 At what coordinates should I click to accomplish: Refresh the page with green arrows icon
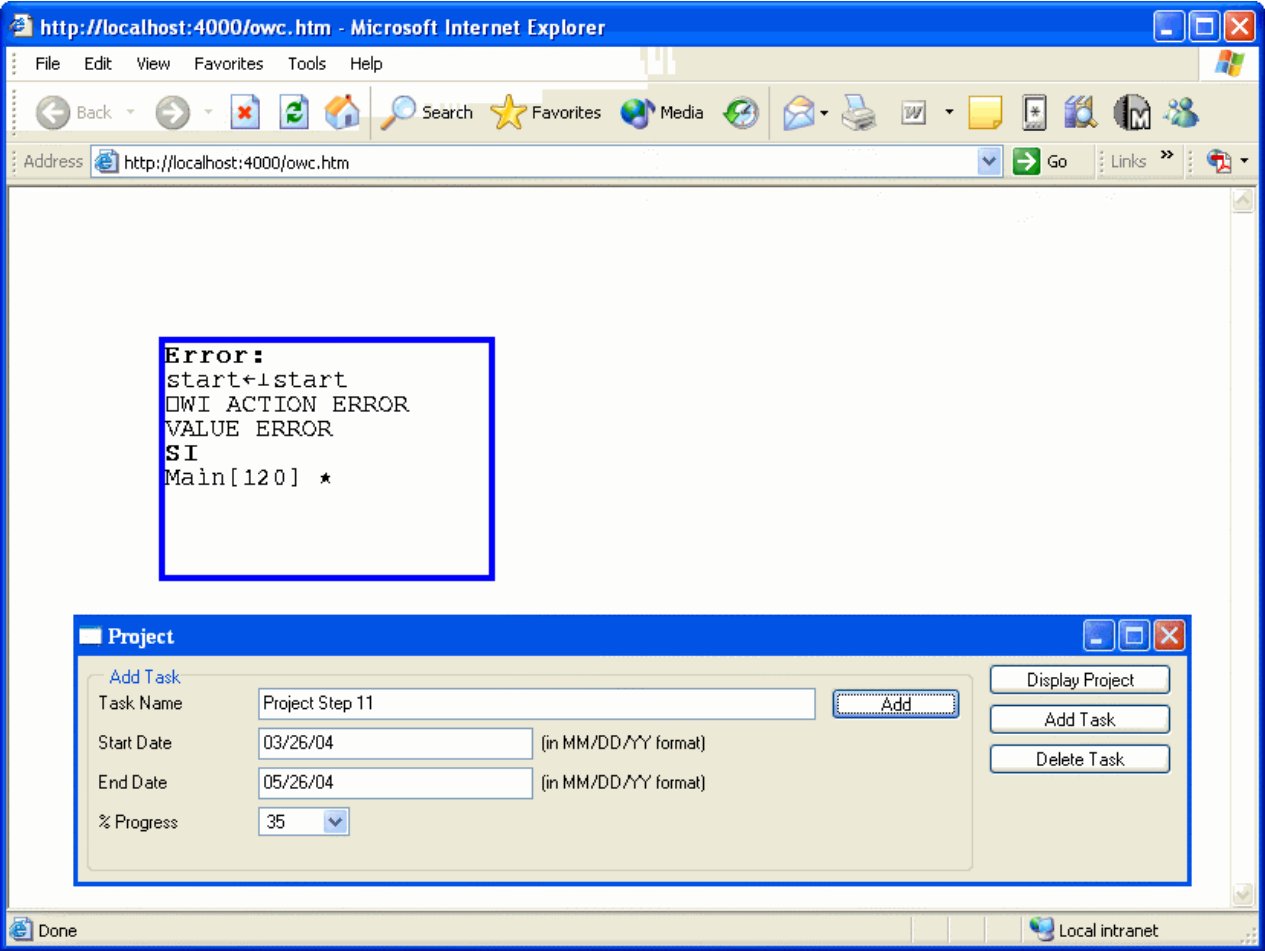(x=293, y=112)
